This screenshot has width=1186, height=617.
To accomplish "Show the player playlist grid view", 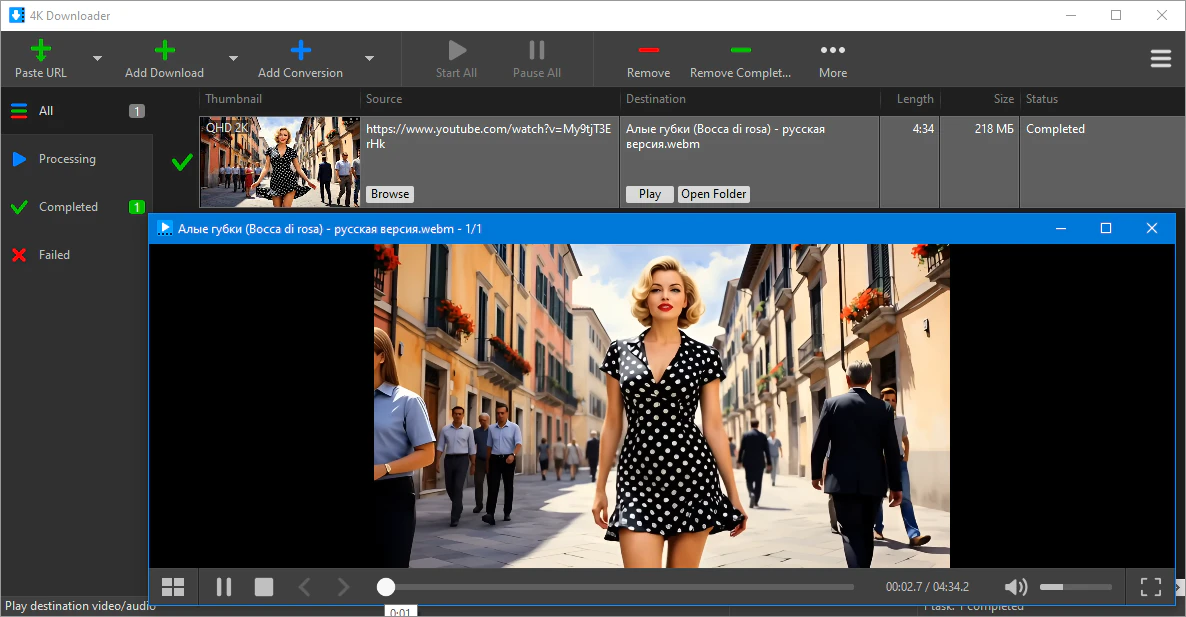I will tap(173, 587).
